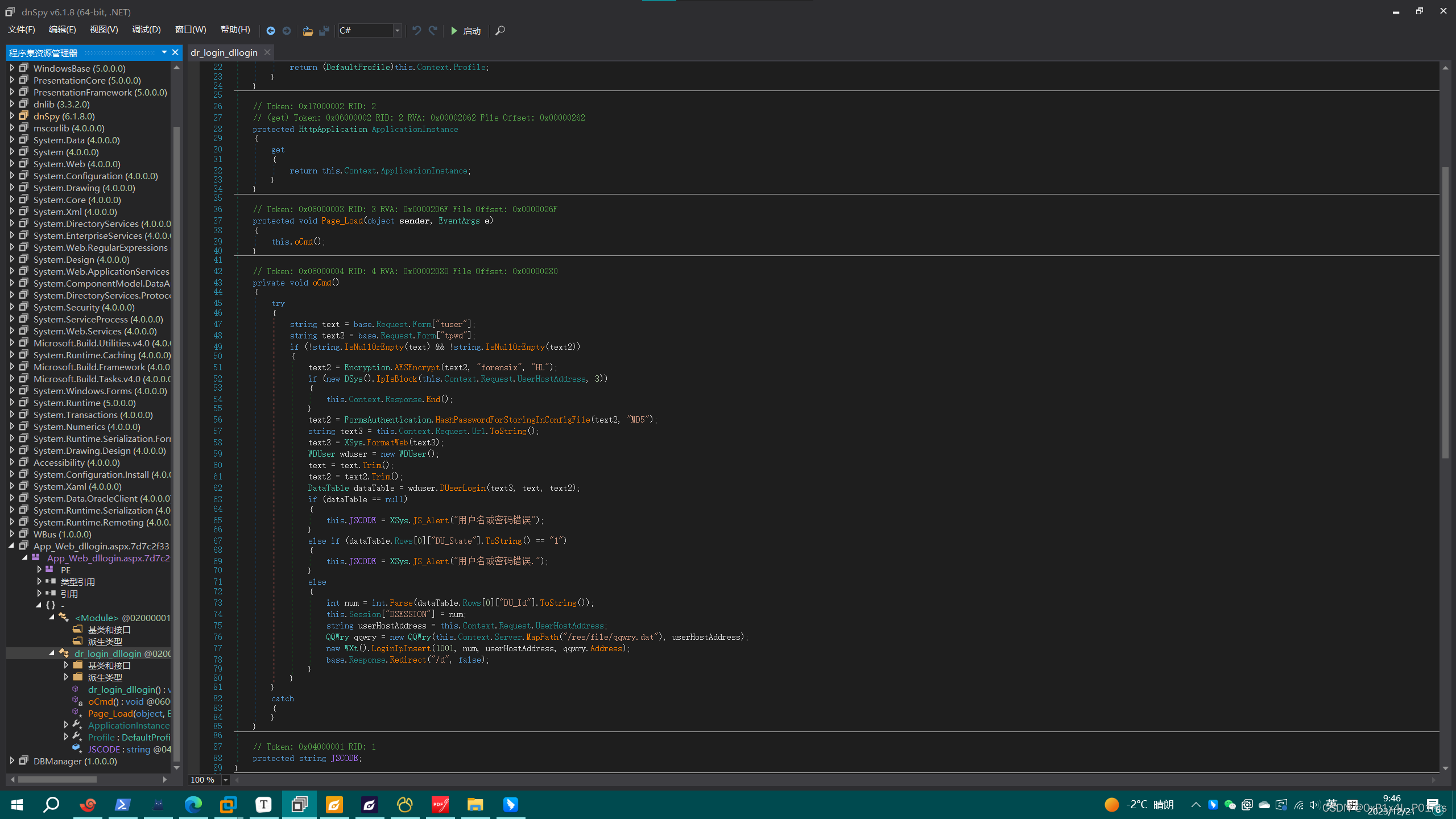1456x819 pixels.
Task: Open the 视图(V) menu
Action: (x=104, y=30)
